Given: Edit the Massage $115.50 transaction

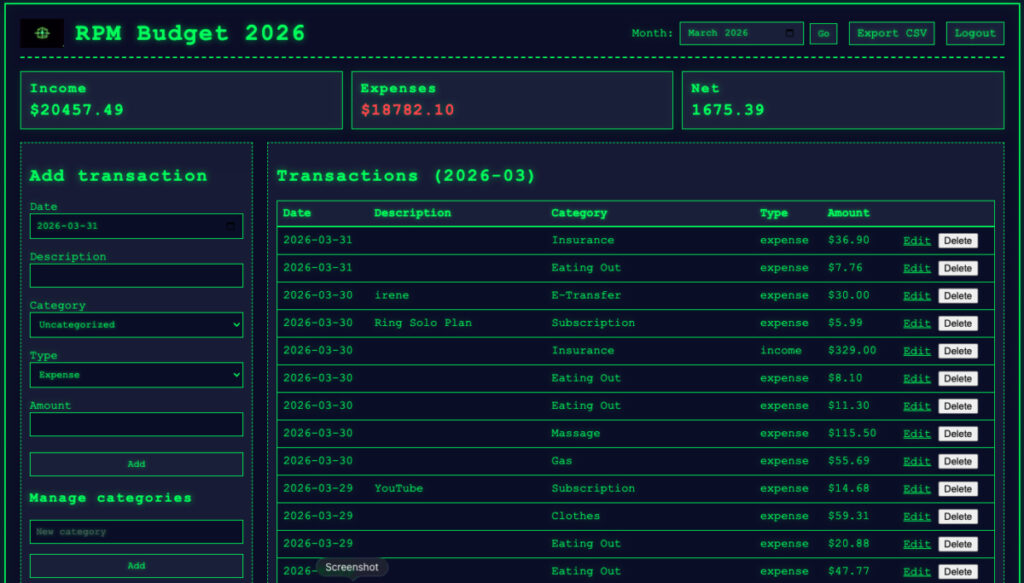Looking at the screenshot, I should (917, 434).
